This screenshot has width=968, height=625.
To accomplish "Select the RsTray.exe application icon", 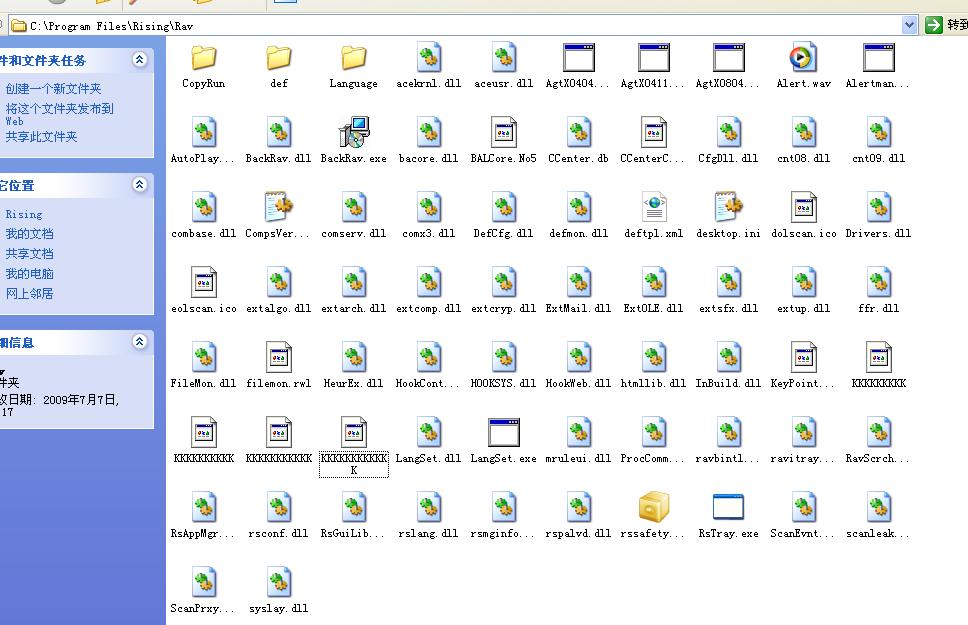I will point(728,507).
